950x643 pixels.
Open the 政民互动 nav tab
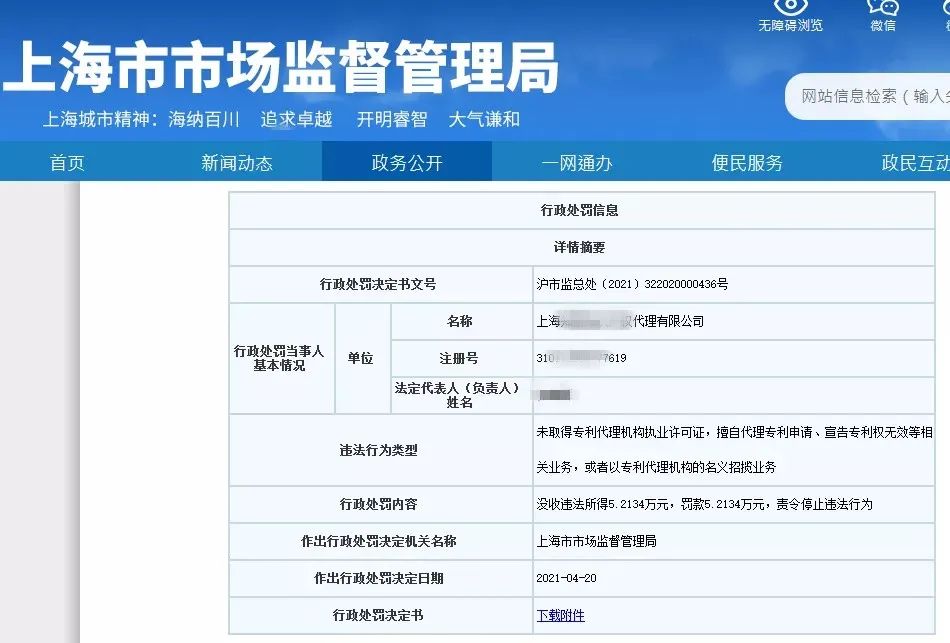coord(915,162)
